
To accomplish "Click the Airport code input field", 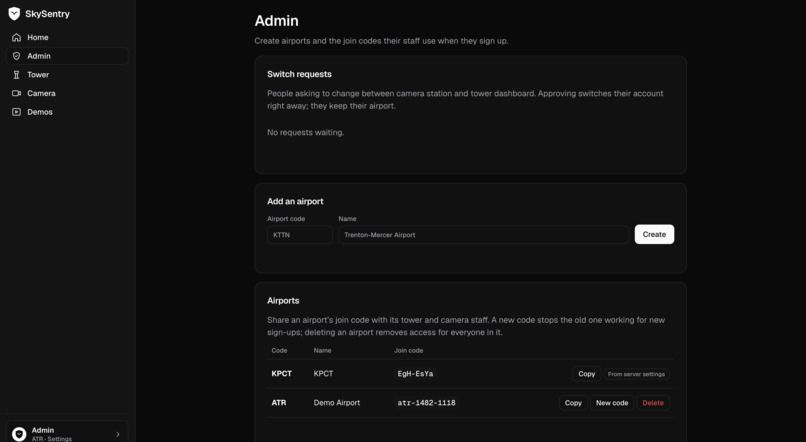I will tap(300, 234).
